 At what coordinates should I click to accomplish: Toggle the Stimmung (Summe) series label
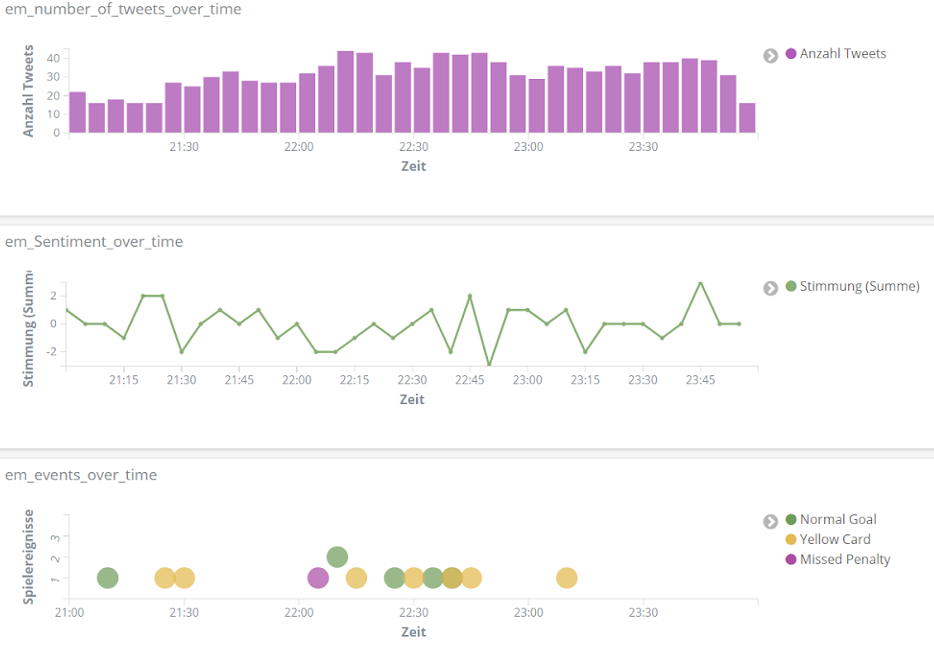point(859,287)
